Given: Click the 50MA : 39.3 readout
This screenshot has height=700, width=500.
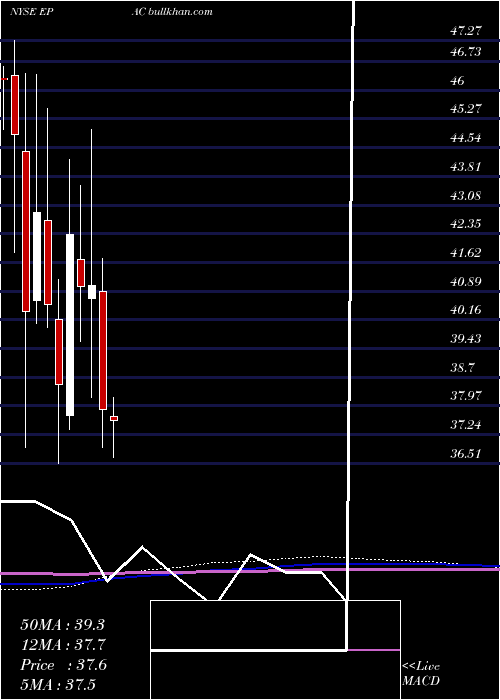Looking at the screenshot, I should pyautogui.click(x=62, y=625).
